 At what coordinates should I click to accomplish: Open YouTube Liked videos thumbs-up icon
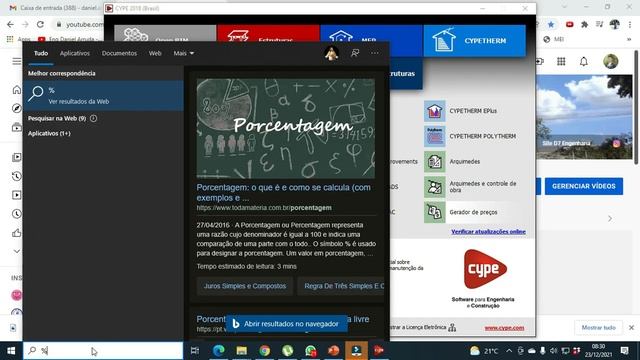tap(16, 233)
